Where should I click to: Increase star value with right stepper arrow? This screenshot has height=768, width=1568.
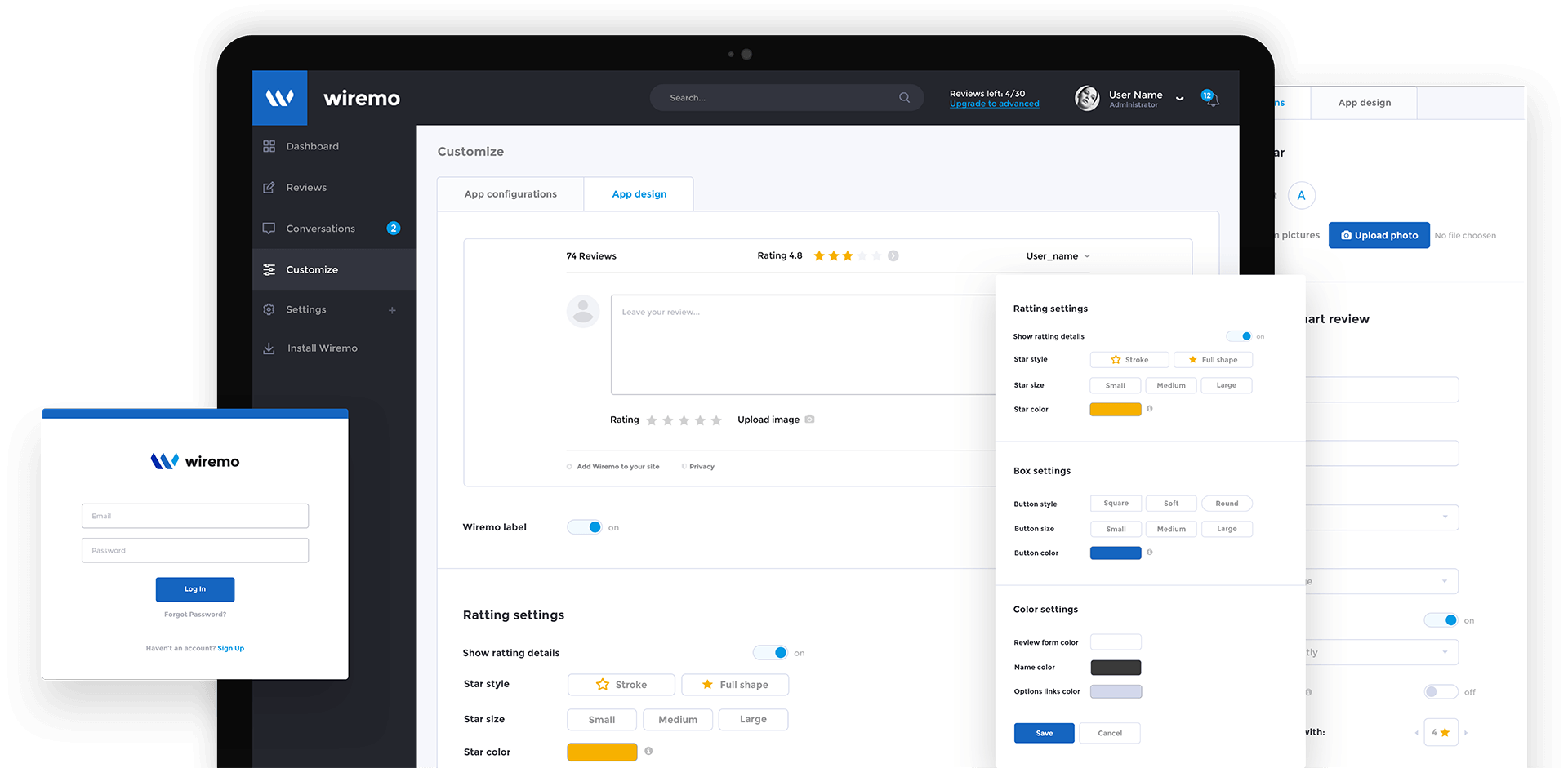(x=1466, y=733)
